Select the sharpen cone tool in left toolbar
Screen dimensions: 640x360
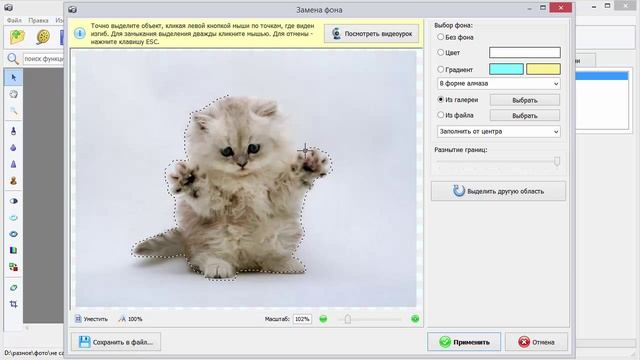13,164
